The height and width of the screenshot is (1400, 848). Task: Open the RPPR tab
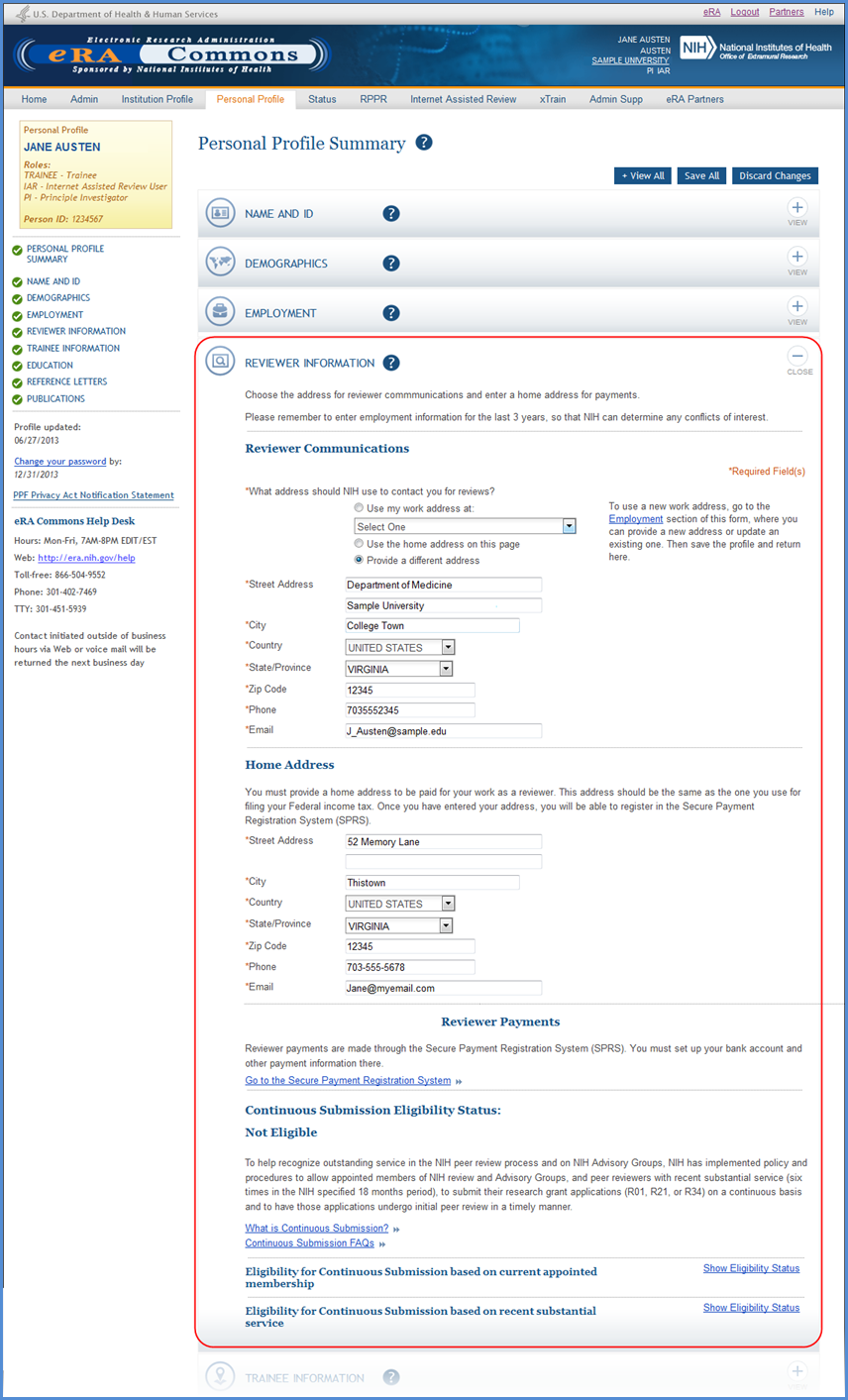(x=373, y=99)
